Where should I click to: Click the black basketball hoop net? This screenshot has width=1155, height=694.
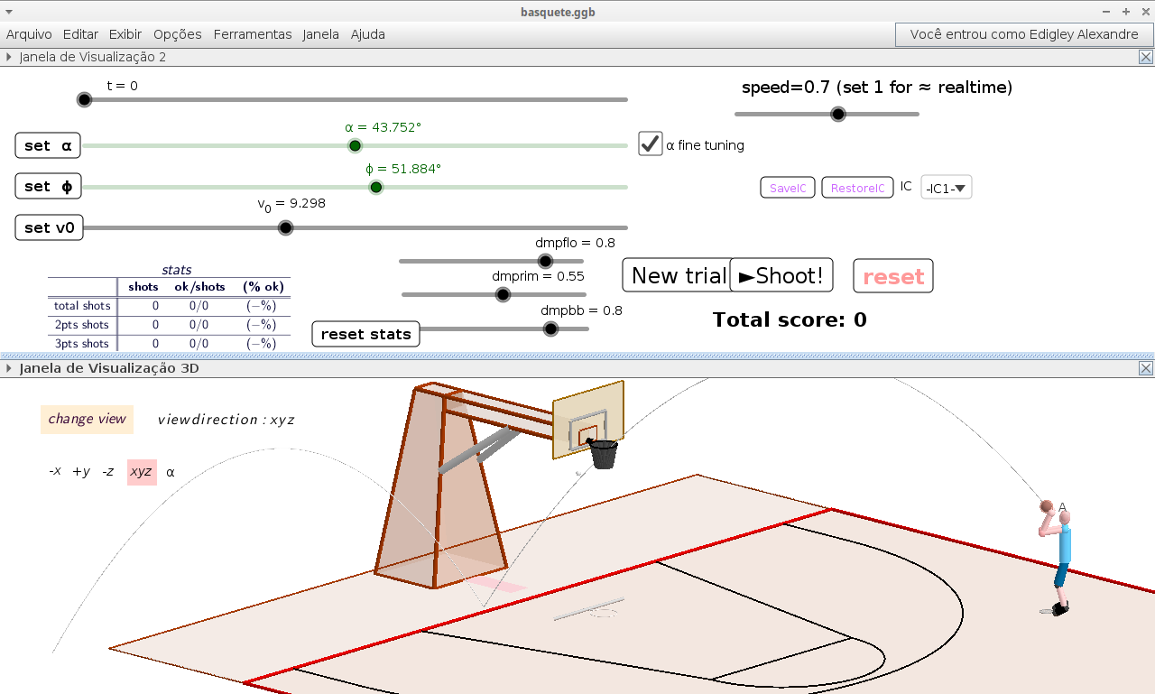tap(604, 454)
